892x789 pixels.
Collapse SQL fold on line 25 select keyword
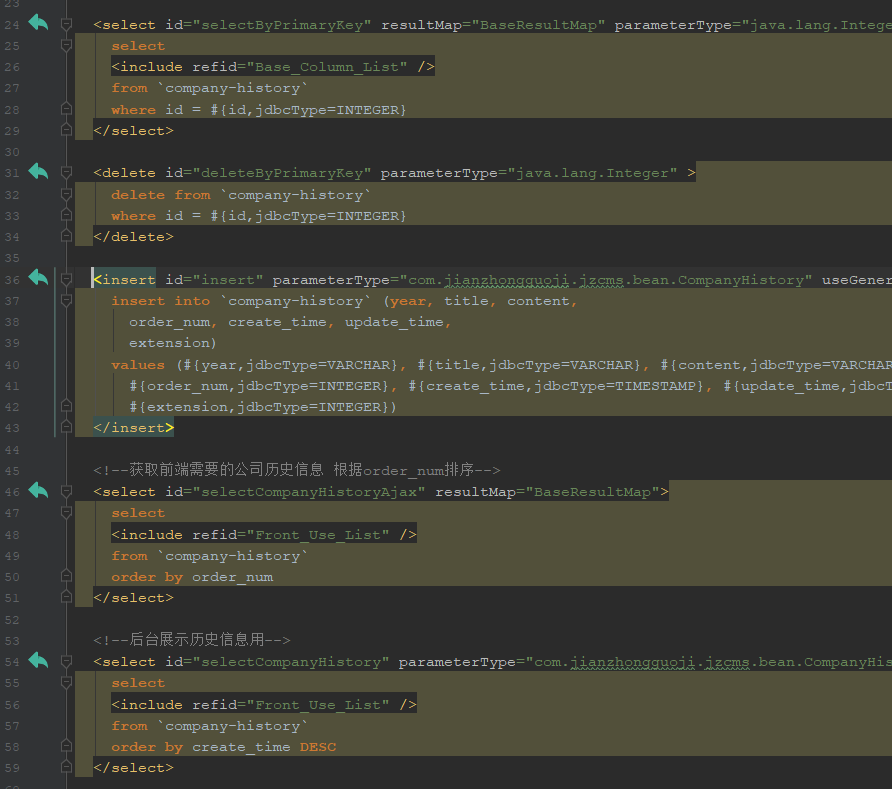tap(67, 46)
